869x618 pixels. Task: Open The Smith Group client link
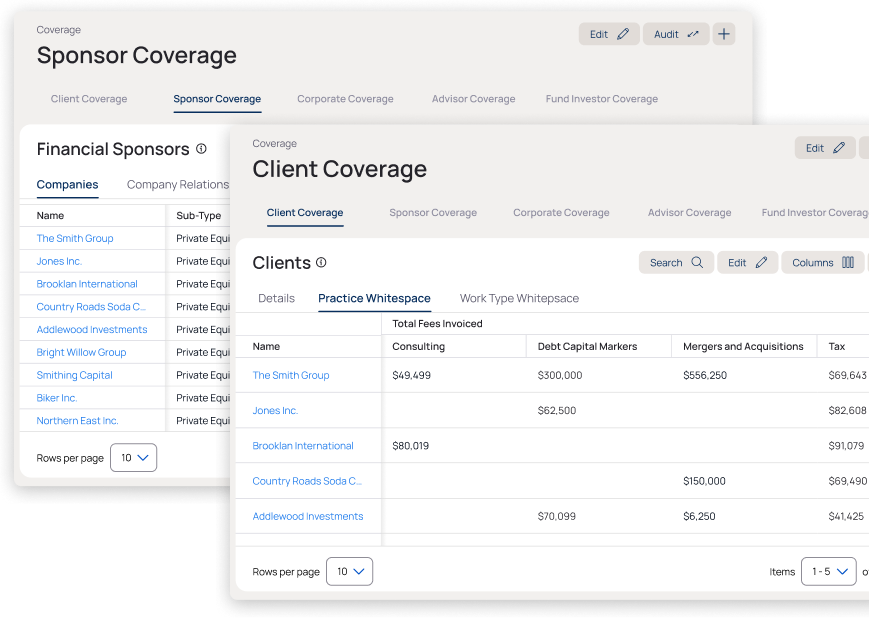click(290, 375)
